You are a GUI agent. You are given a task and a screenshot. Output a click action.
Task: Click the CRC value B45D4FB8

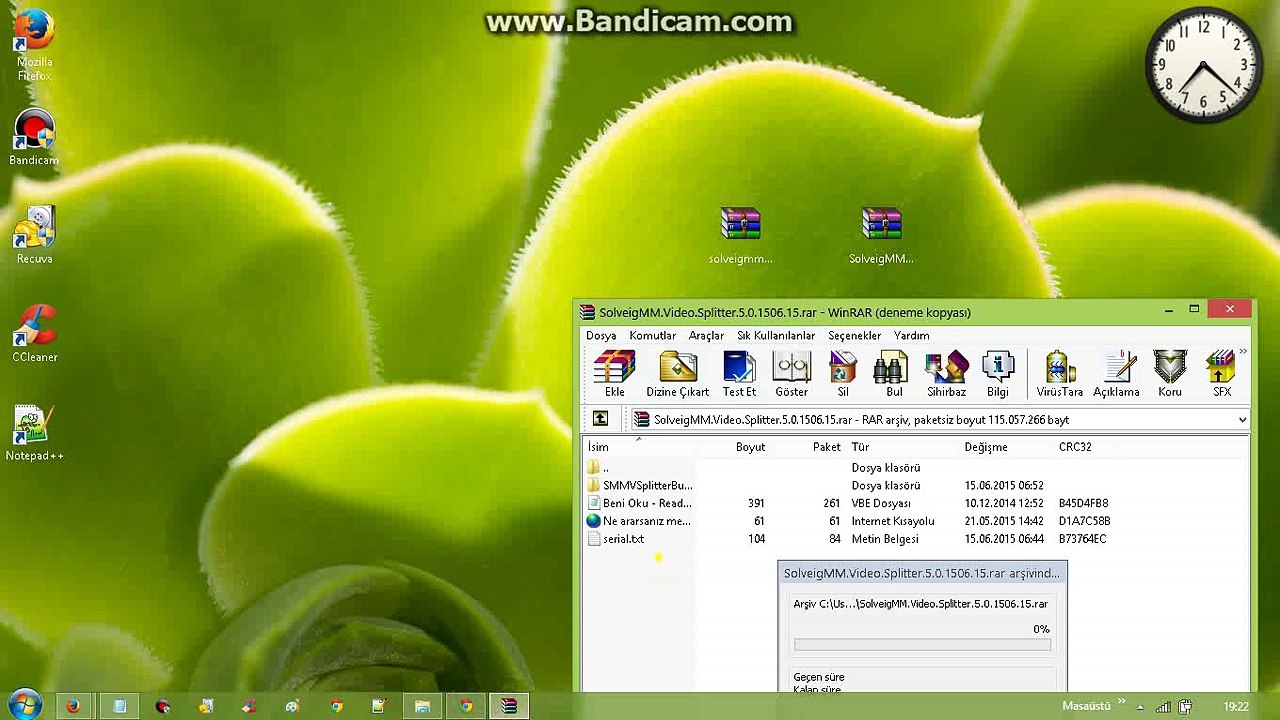pyautogui.click(x=1083, y=504)
